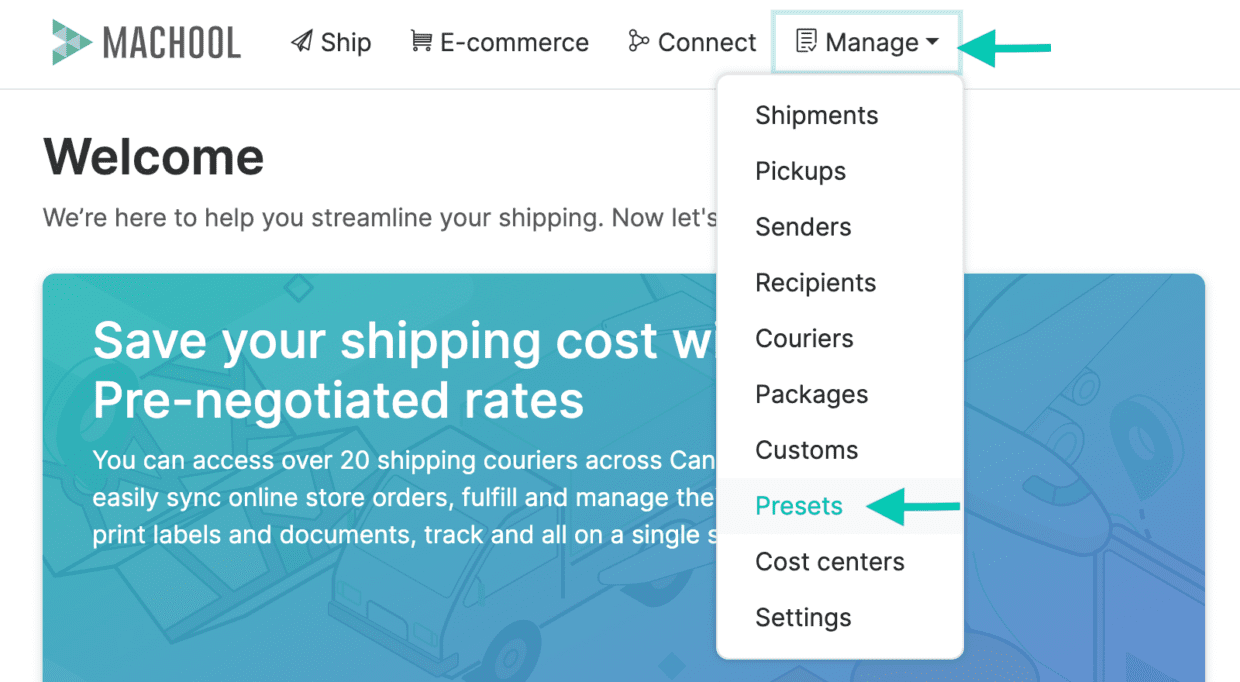Open the Customs management page
The height and width of the screenshot is (682, 1240).
(x=807, y=450)
